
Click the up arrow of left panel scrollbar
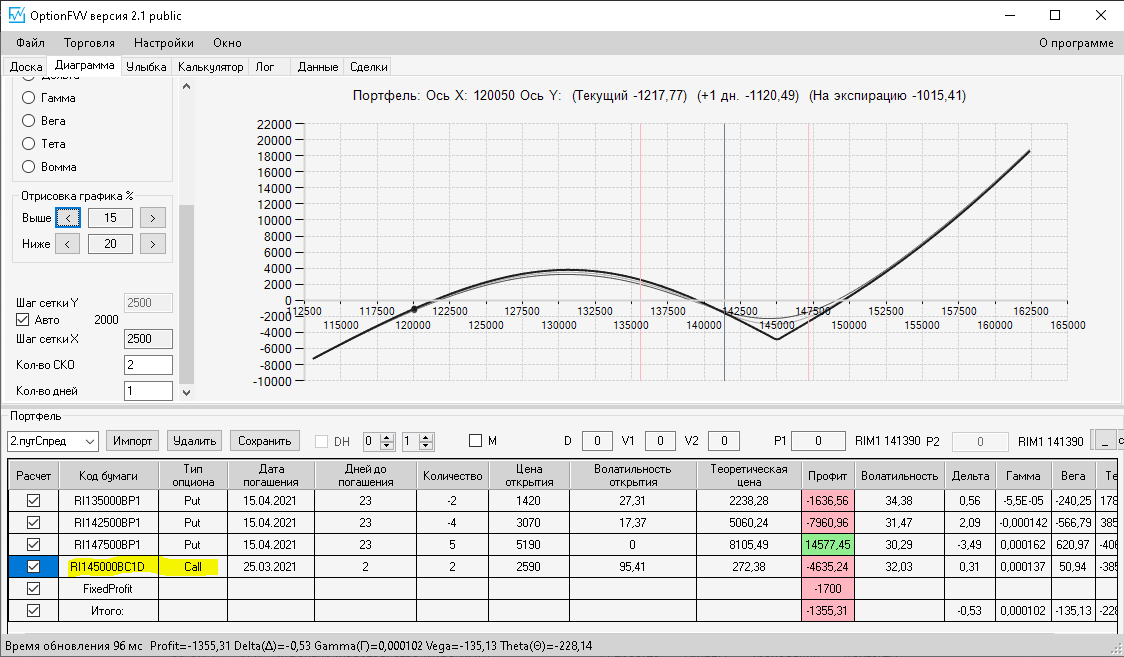(186, 86)
